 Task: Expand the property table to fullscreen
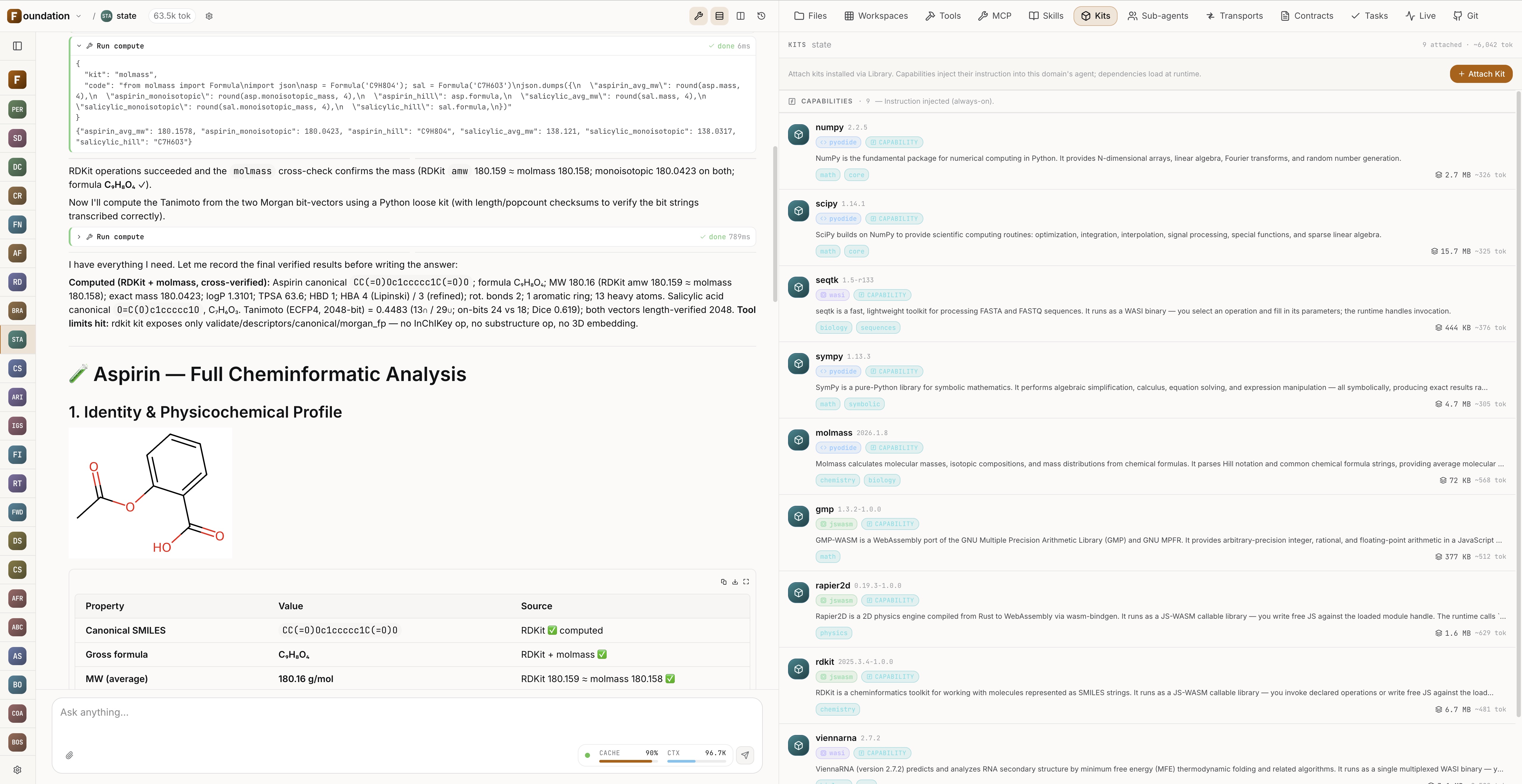(x=746, y=582)
